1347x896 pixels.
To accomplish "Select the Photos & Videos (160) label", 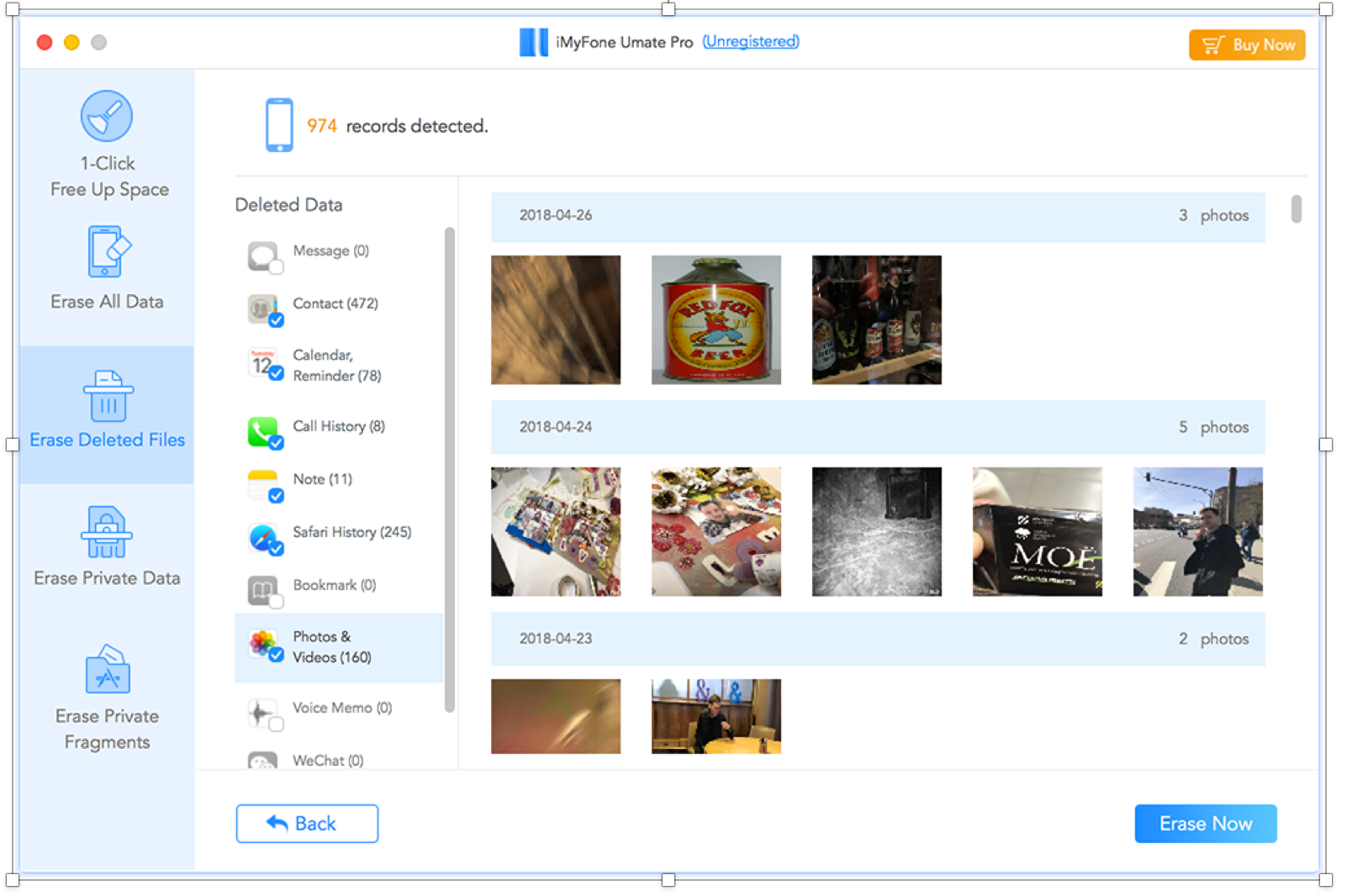I will click(x=331, y=647).
